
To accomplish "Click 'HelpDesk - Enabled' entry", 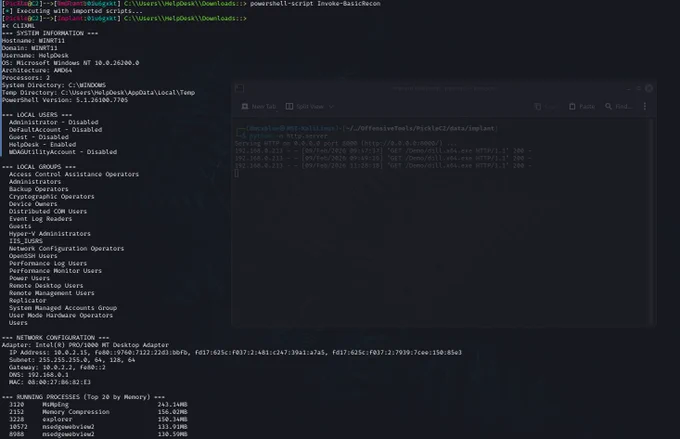I will click(42, 144).
